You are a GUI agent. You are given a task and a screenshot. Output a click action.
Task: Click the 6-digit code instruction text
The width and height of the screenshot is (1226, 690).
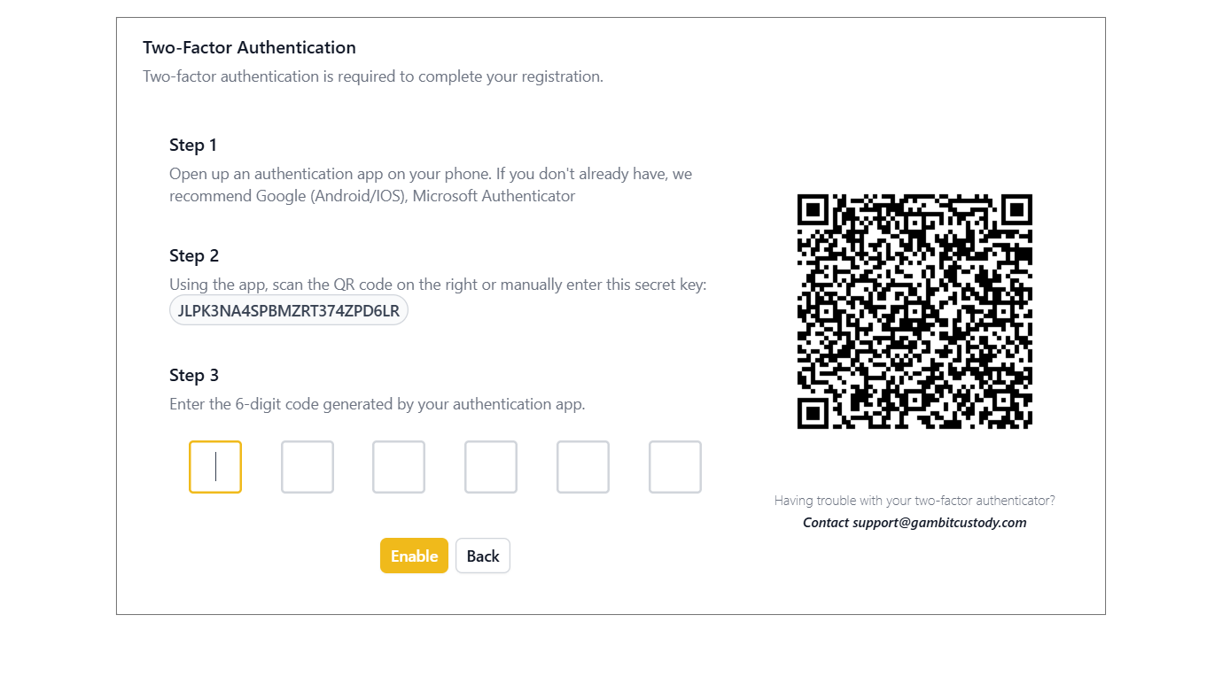377,405
